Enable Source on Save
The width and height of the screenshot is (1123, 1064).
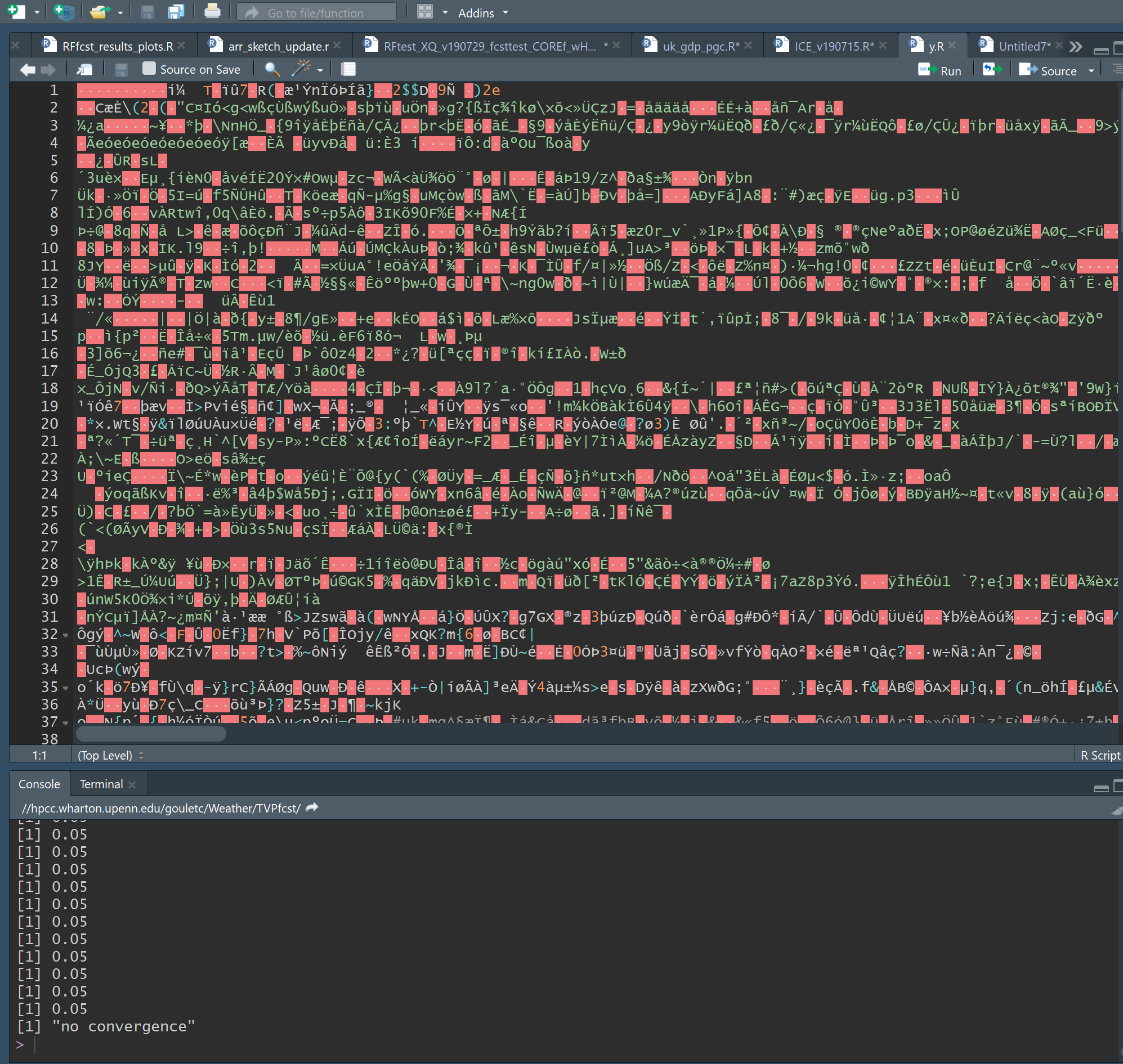click(x=148, y=69)
